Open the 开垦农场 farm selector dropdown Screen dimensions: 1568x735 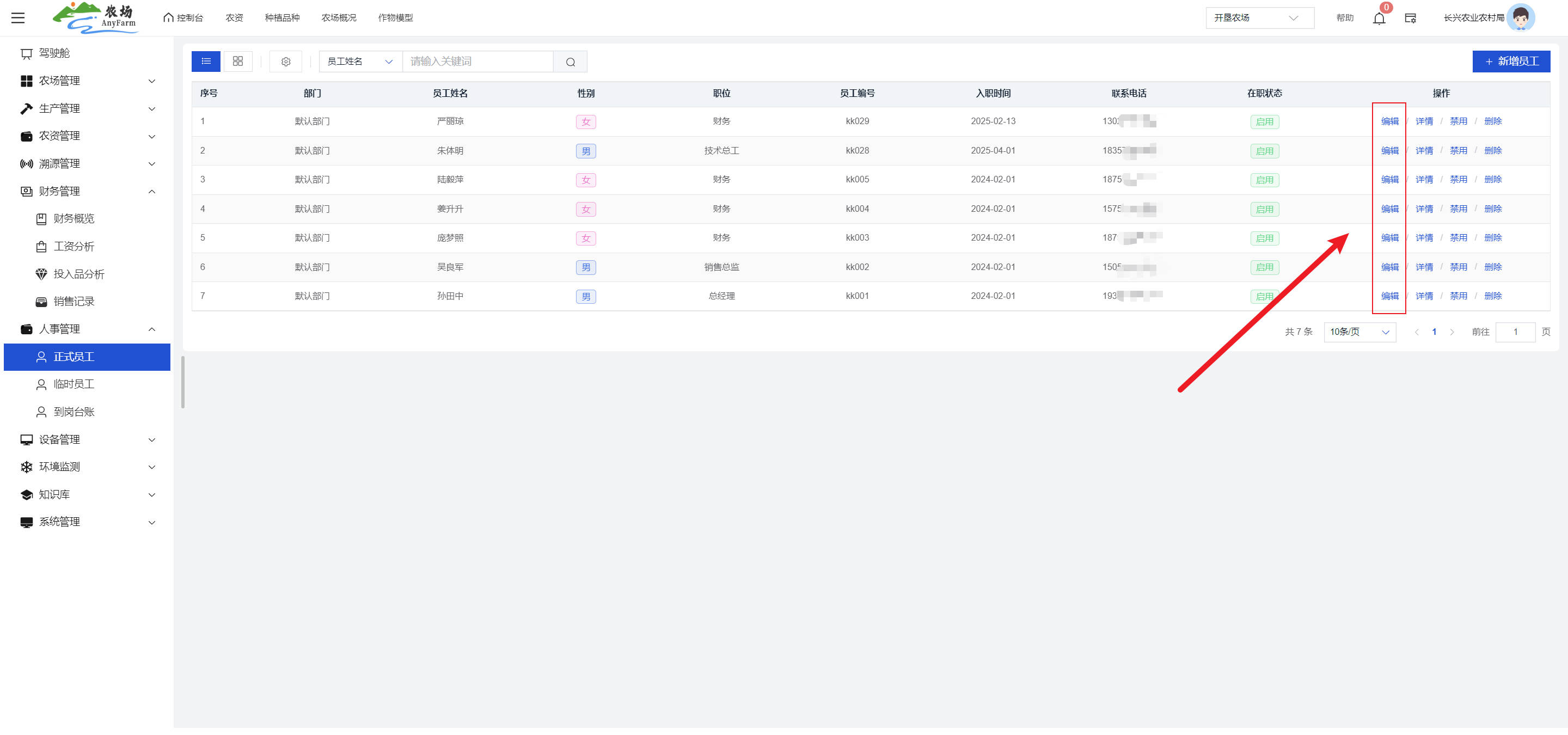point(1259,17)
